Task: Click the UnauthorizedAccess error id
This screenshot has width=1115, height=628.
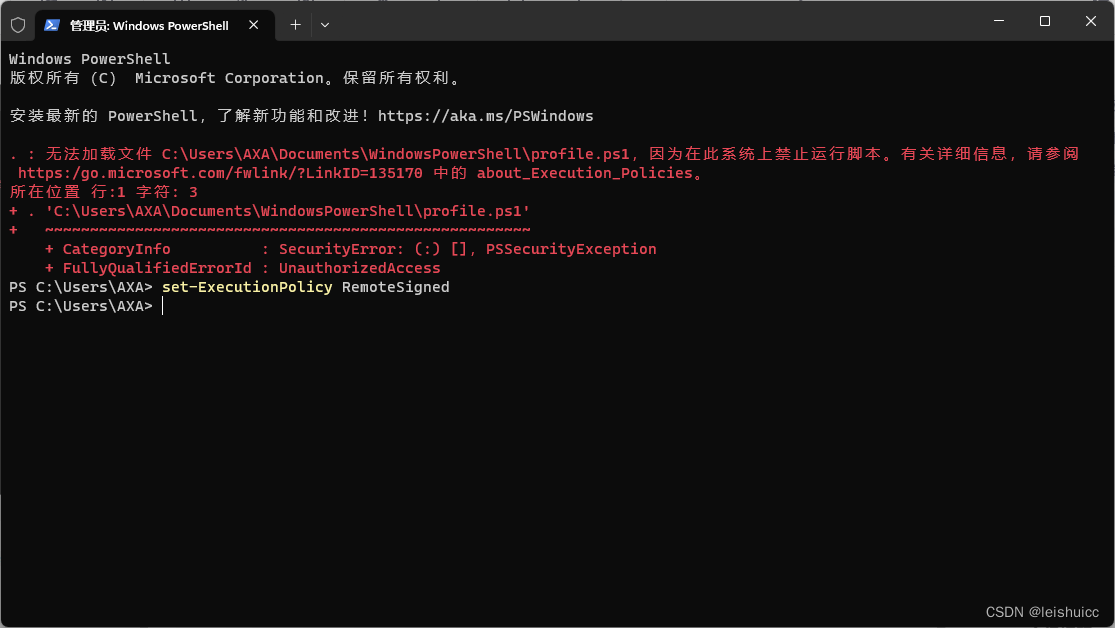Action: 359,268
